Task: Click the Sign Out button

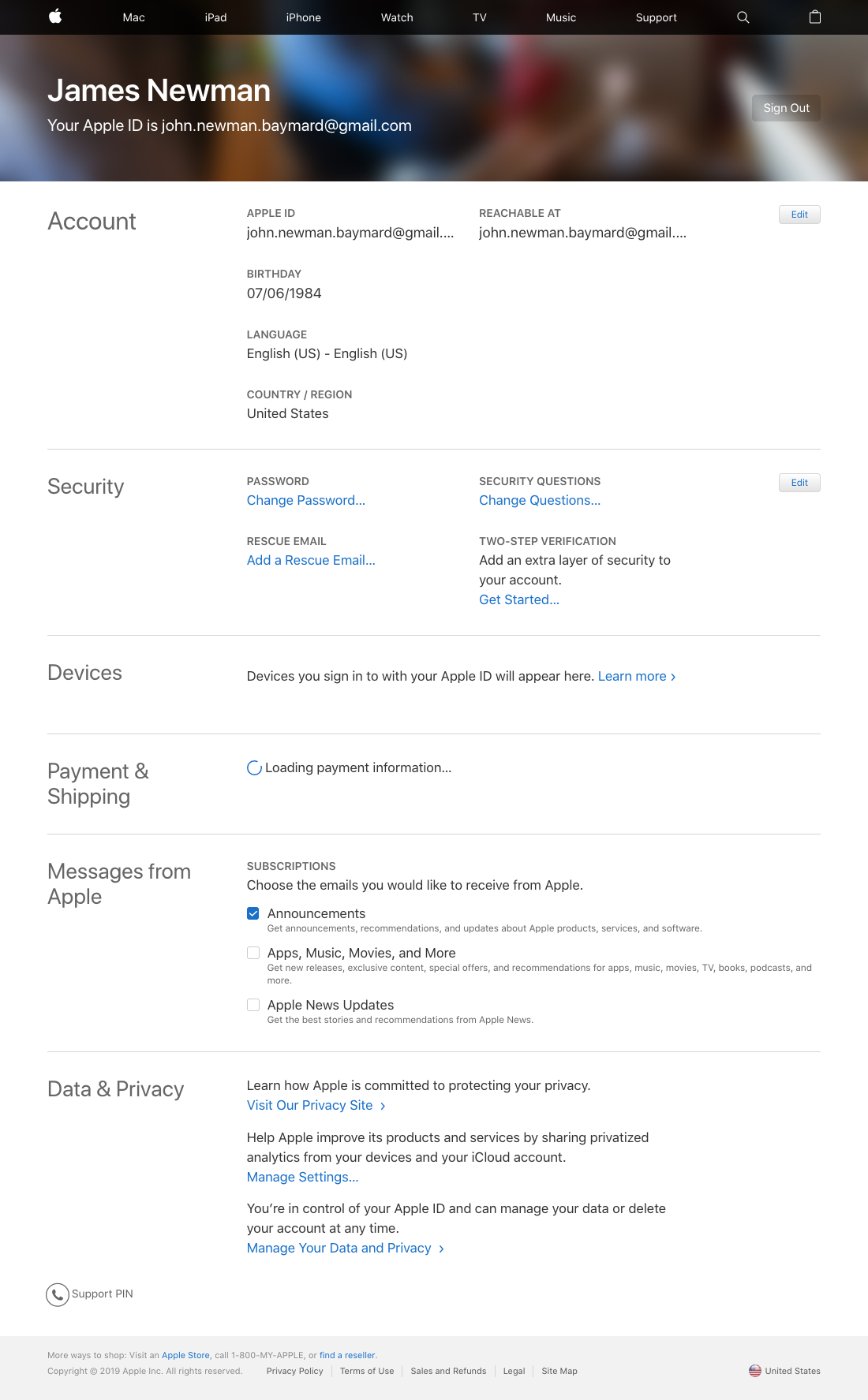Action: coord(785,108)
